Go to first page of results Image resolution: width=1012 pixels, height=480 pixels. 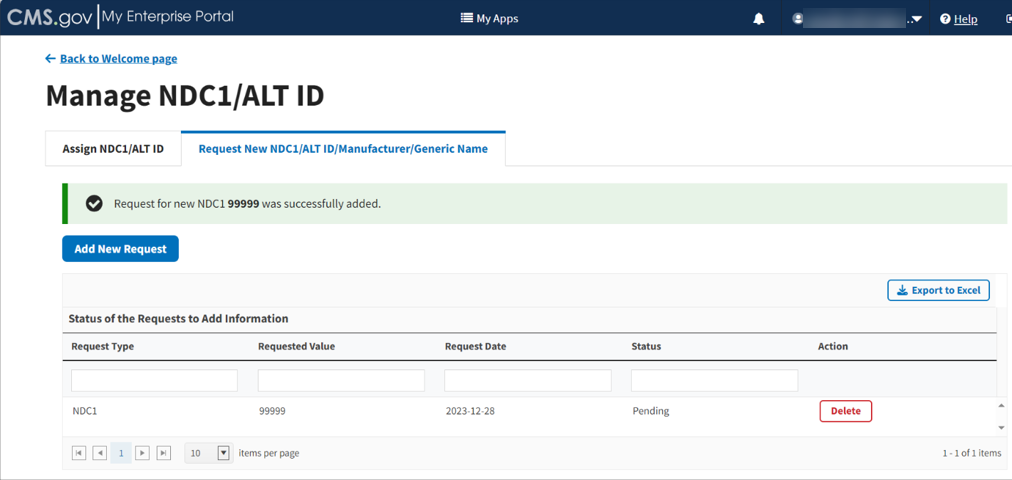(79, 453)
